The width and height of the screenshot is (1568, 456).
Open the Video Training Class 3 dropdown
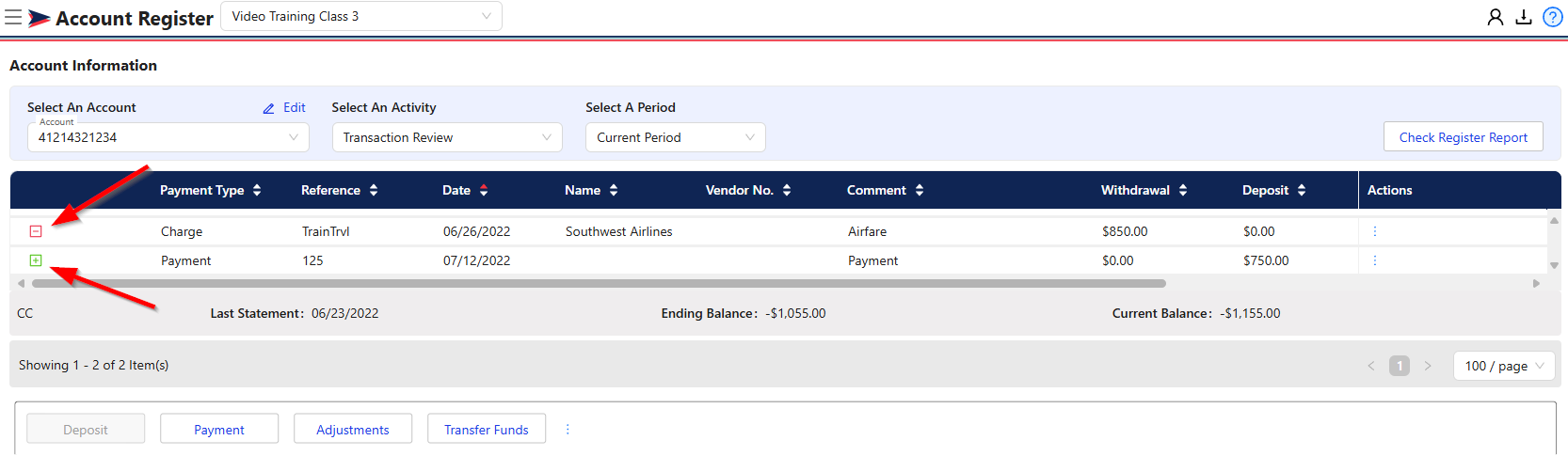[x=360, y=16]
